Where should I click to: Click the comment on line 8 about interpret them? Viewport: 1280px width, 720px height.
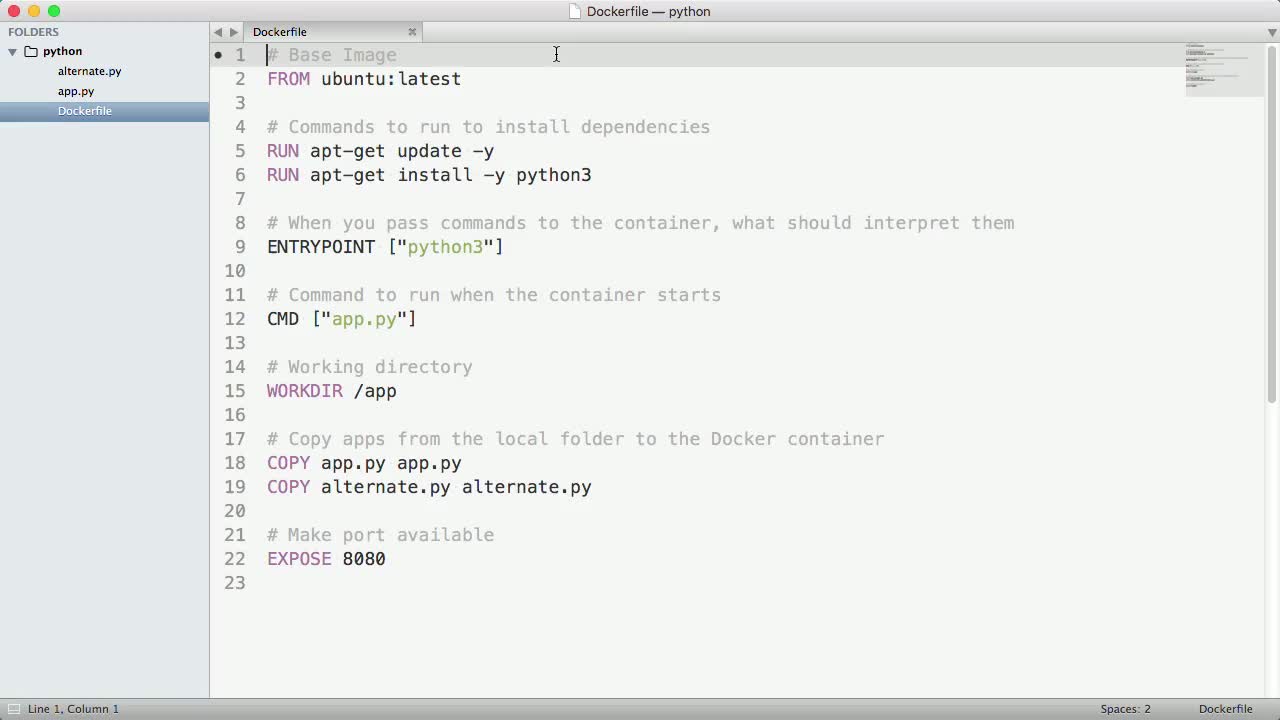click(x=641, y=223)
